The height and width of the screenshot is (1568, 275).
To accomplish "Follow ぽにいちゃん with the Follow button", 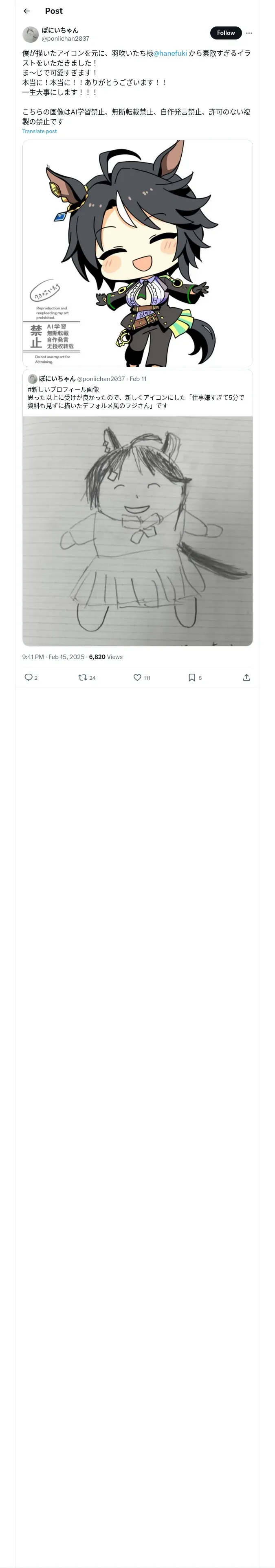I will pos(226,33).
